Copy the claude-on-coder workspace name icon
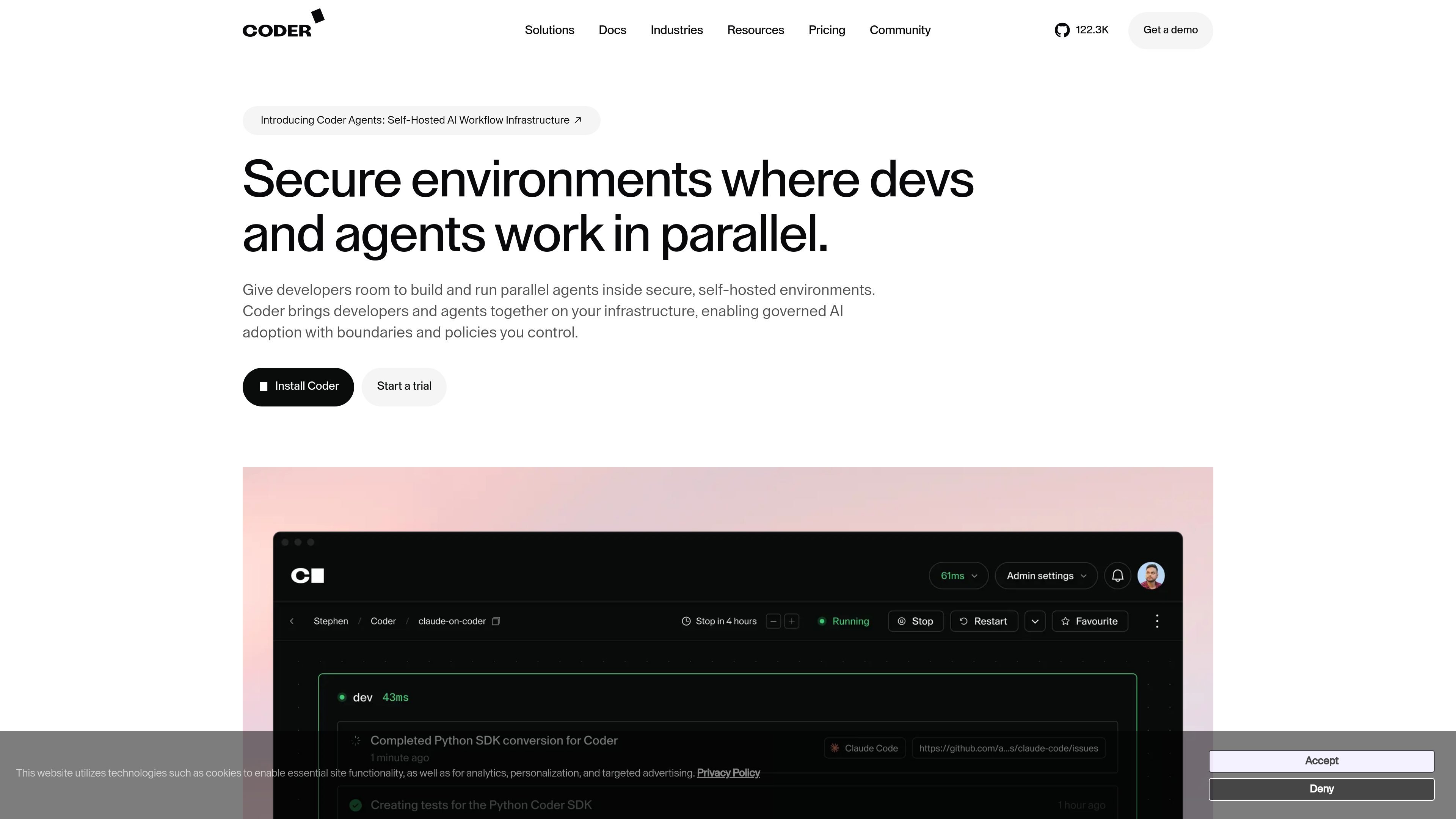The image size is (1456, 819). 496,621
